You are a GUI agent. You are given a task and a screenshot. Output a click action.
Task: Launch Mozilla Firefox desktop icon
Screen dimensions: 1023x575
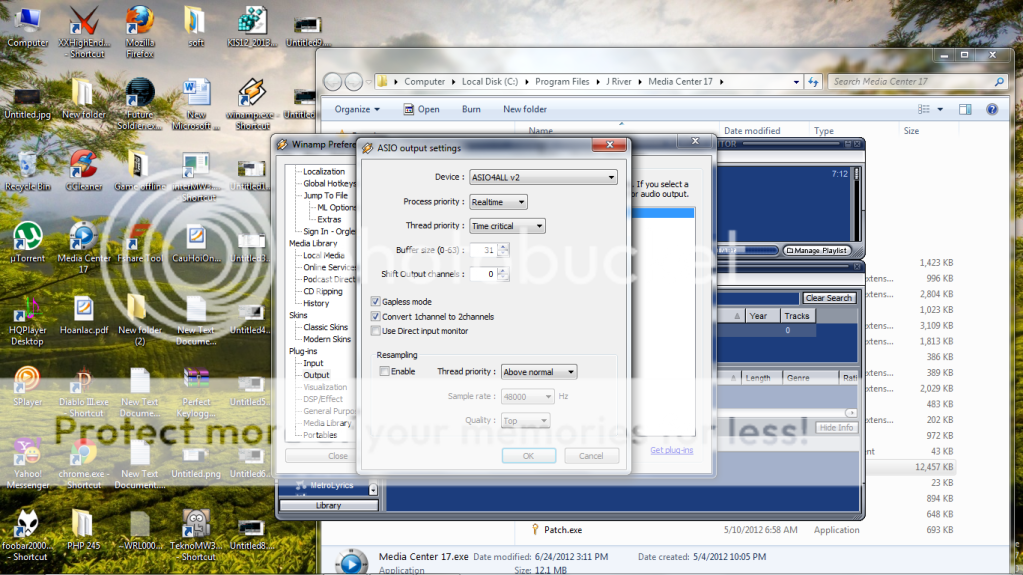click(x=140, y=31)
